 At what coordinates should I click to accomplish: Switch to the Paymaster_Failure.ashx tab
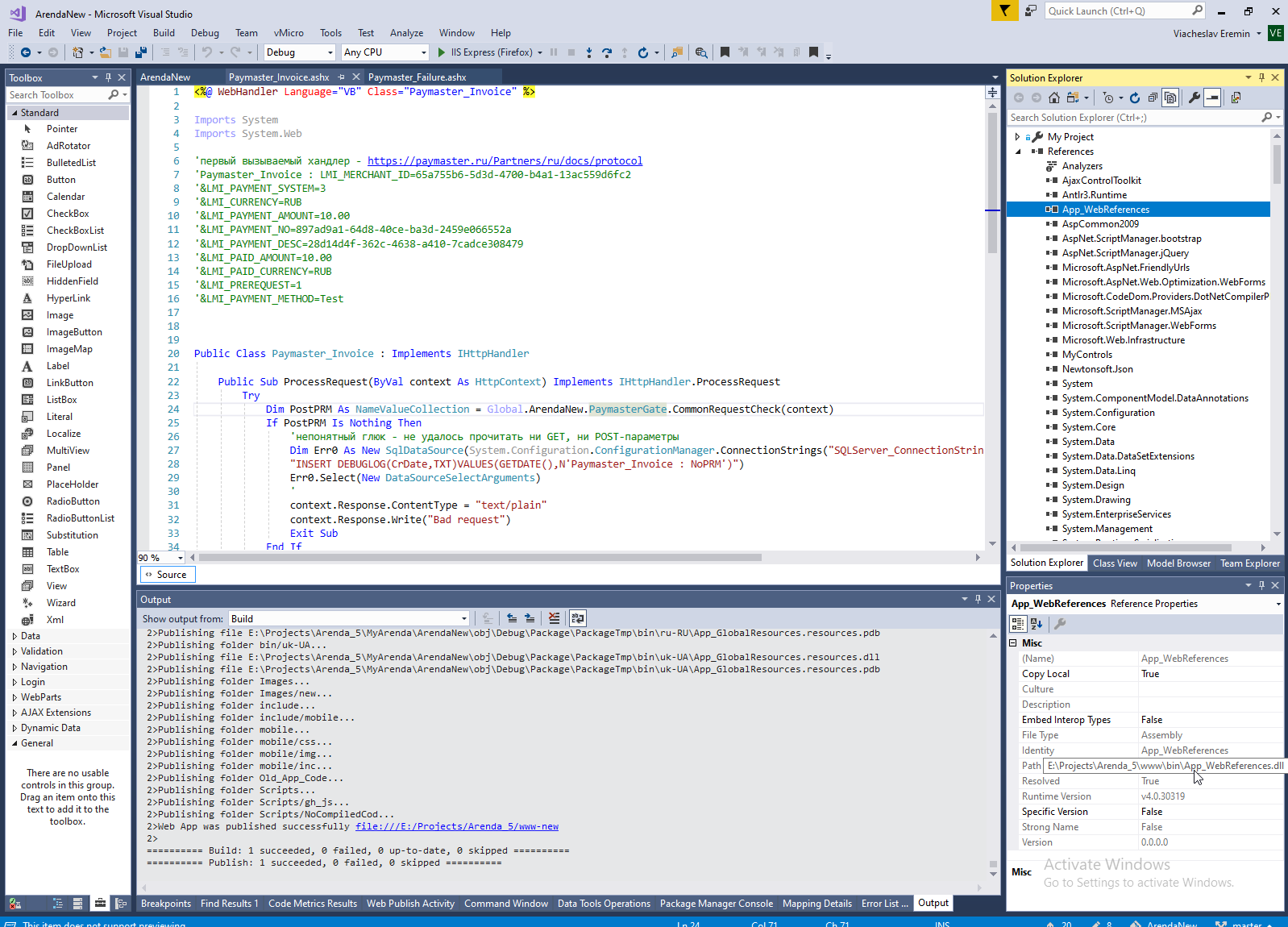[417, 77]
